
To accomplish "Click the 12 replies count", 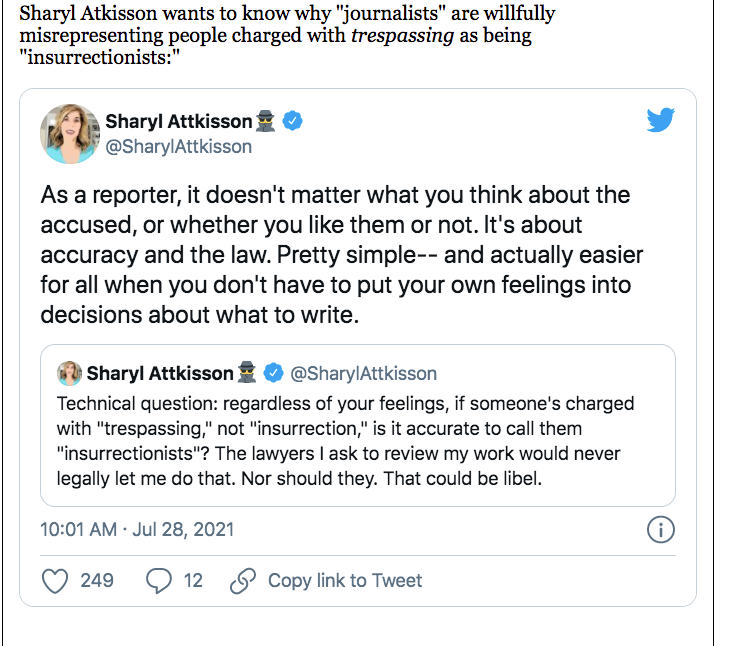I will (x=193, y=581).
